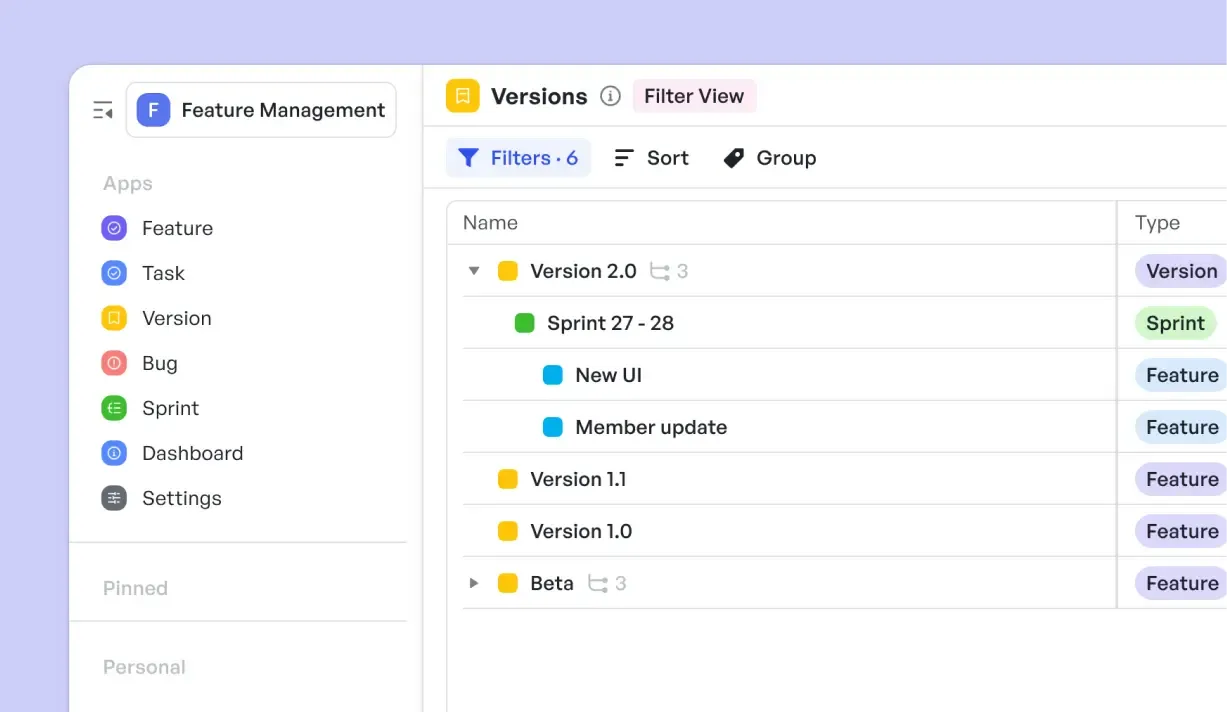This screenshot has height=712, width=1227.
Task: Click the Group button
Action: pos(770,158)
